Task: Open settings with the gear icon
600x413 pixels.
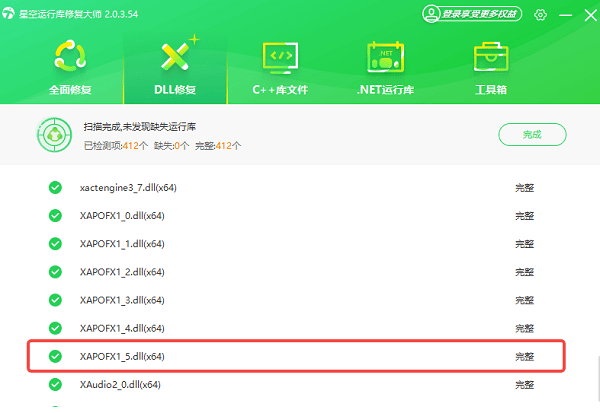Action: tap(540, 15)
